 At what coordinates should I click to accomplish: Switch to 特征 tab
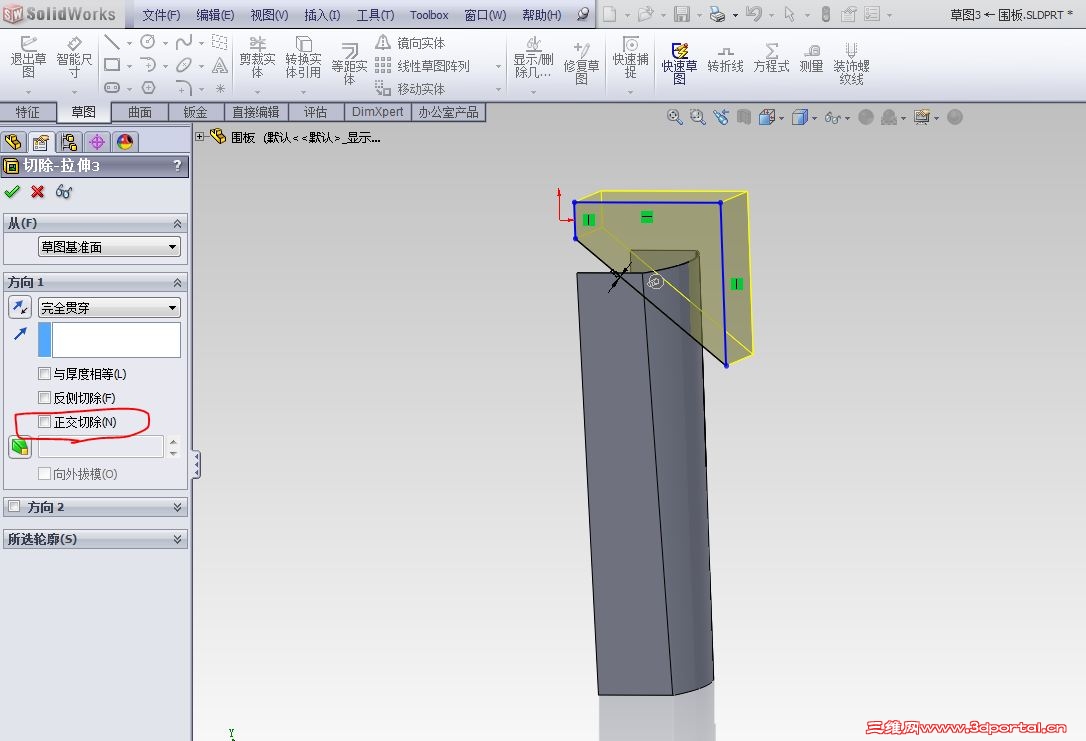28,112
